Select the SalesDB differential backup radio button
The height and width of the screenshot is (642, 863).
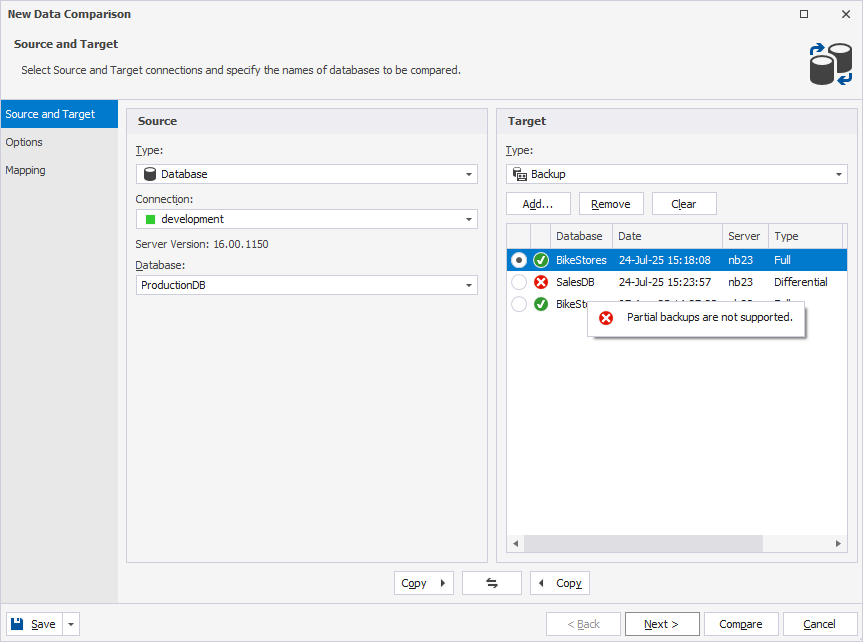pyautogui.click(x=518, y=281)
